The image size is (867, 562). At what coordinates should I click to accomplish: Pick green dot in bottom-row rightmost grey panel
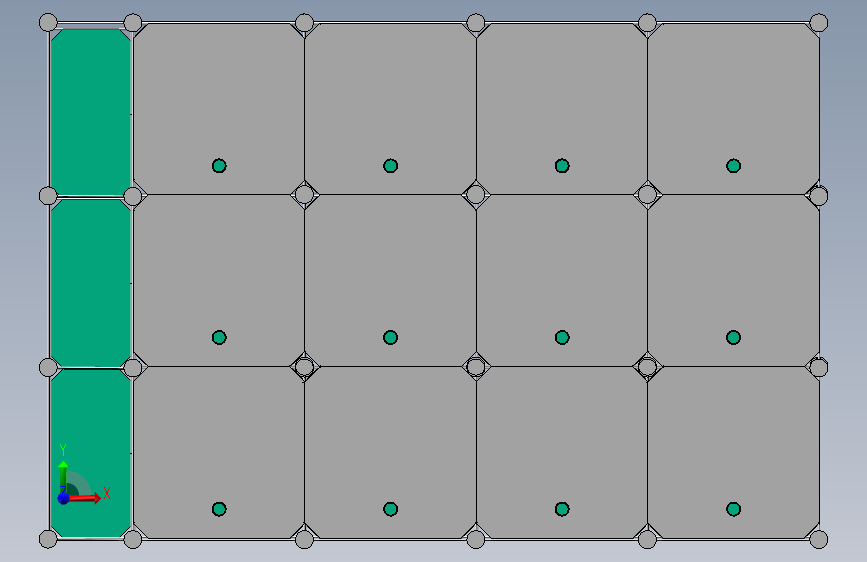coord(733,509)
